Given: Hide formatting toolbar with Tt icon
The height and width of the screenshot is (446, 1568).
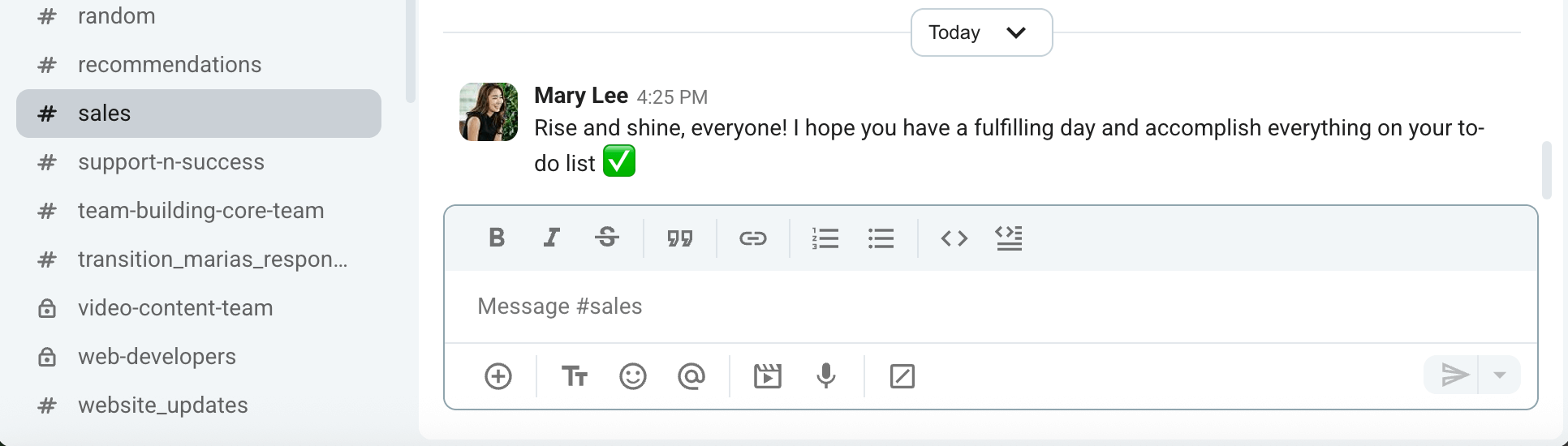Looking at the screenshot, I should [575, 376].
